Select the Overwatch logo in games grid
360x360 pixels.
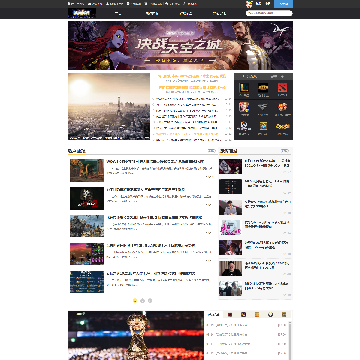pyautogui.click(x=244, y=126)
